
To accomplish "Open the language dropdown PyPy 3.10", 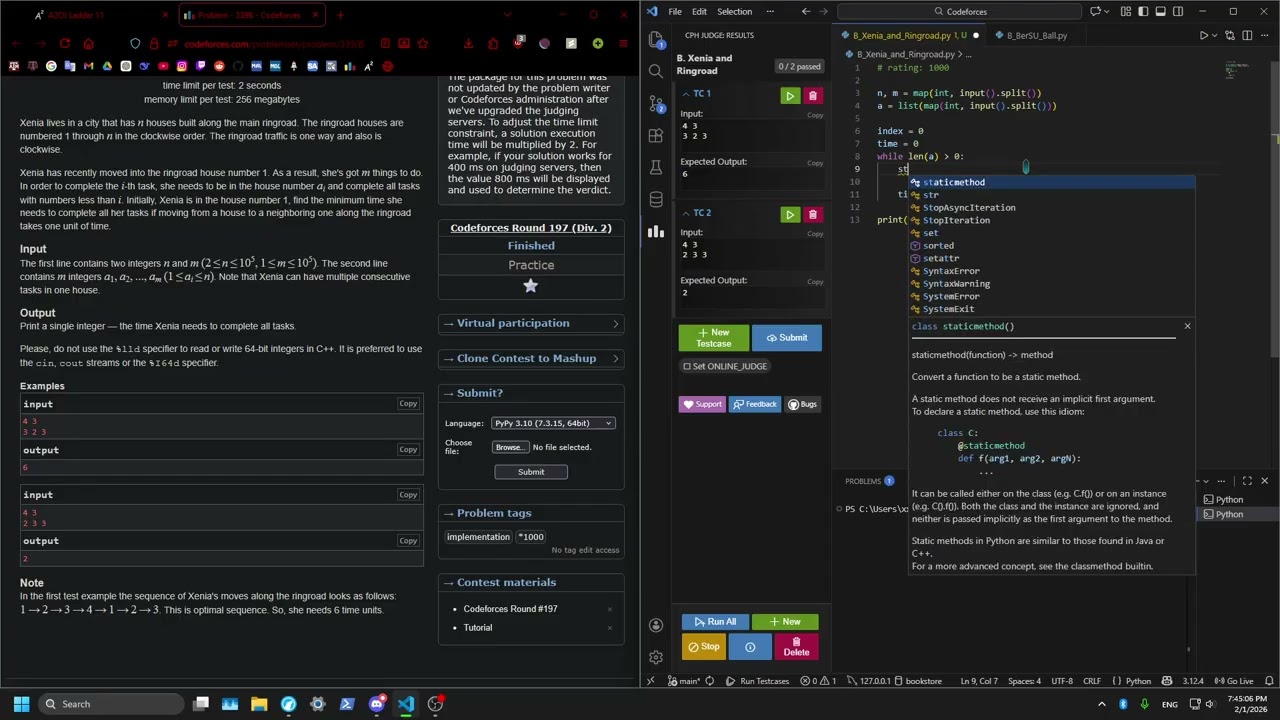I will coord(552,423).
